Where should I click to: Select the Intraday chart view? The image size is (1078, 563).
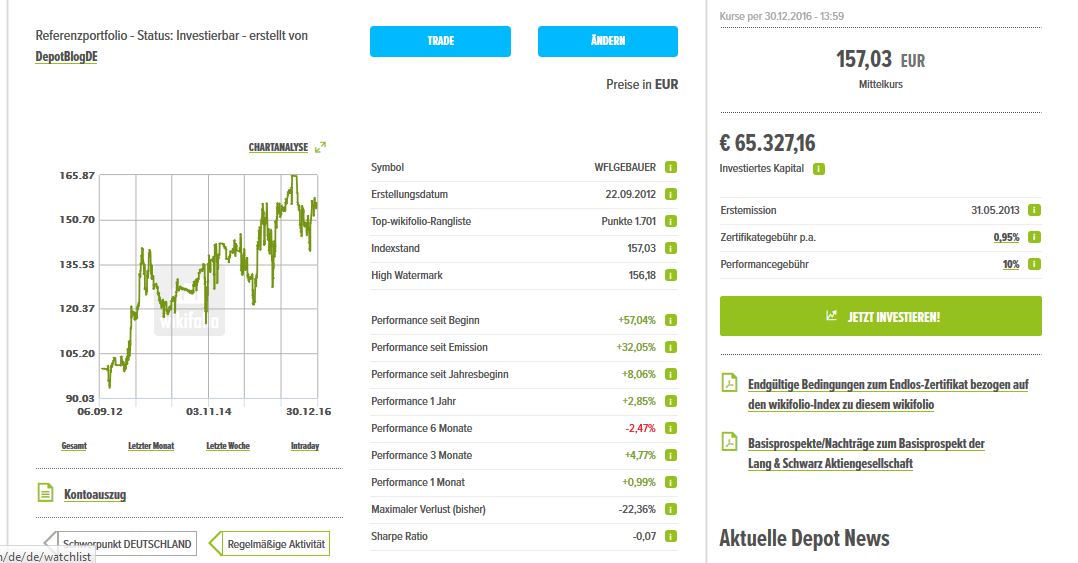[x=305, y=445]
